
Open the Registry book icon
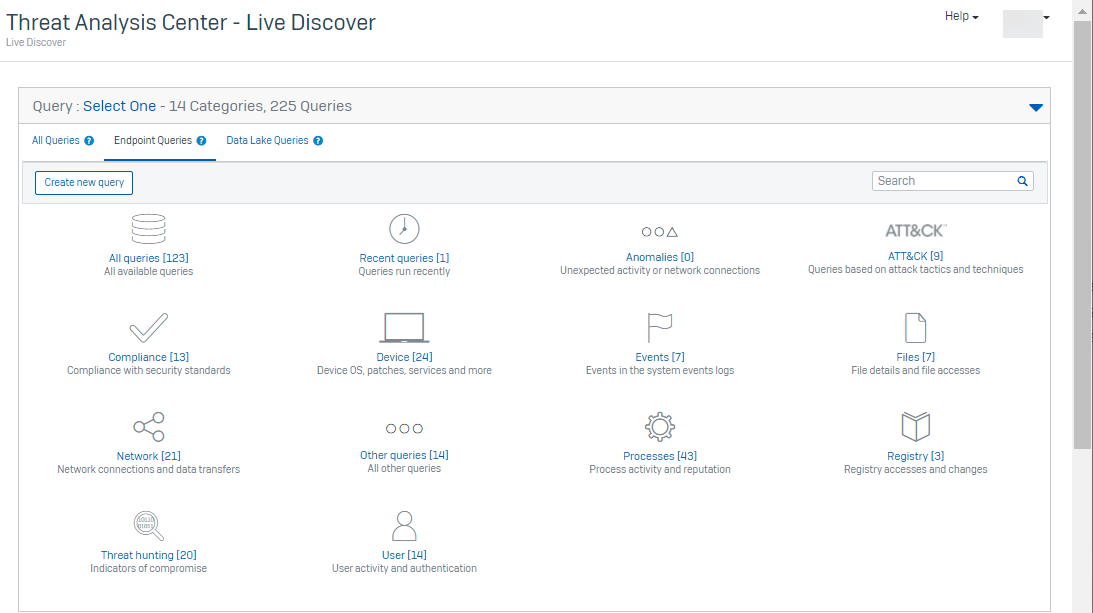(x=915, y=427)
